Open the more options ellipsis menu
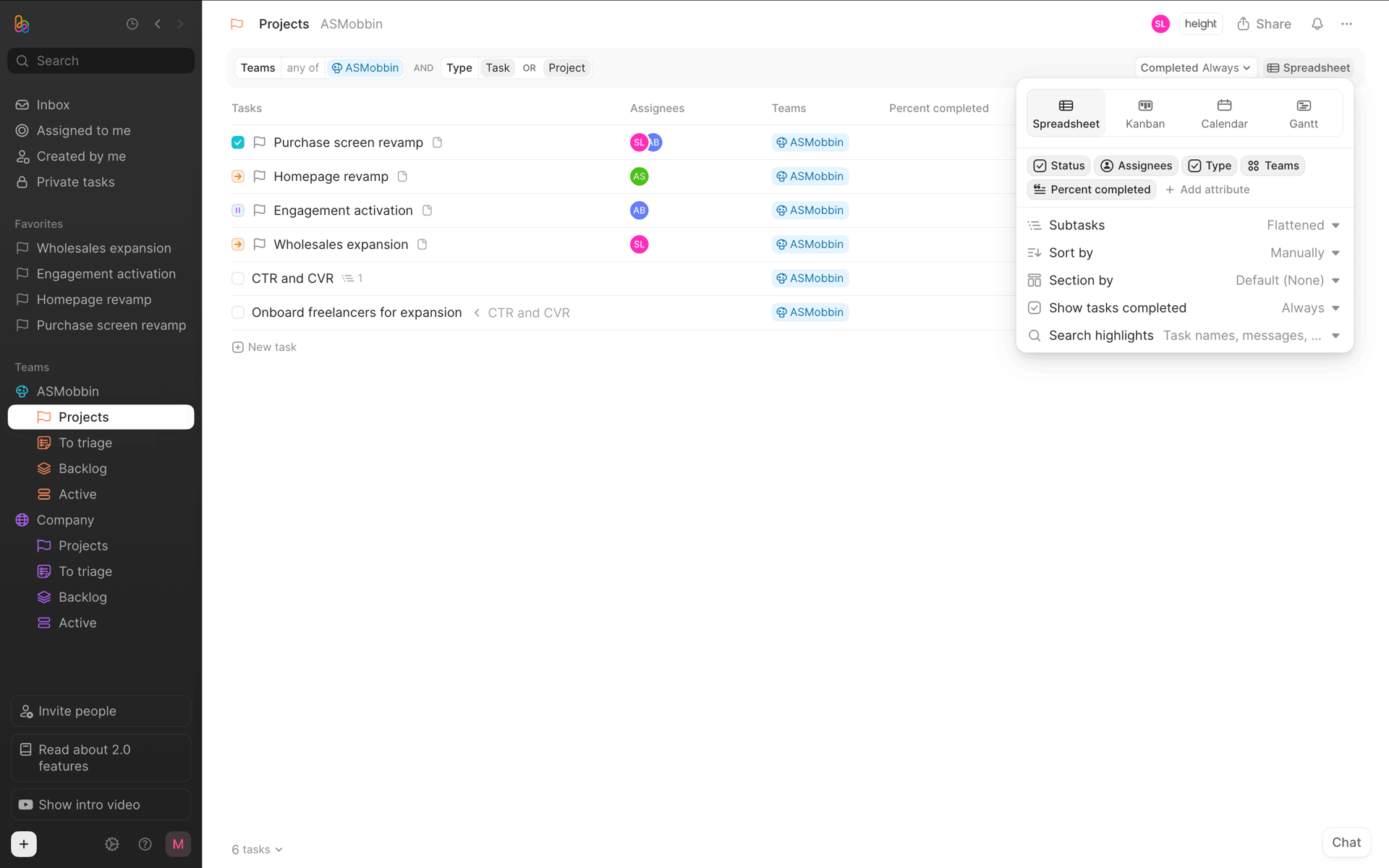Image resolution: width=1389 pixels, height=868 pixels. click(1346, 24)
